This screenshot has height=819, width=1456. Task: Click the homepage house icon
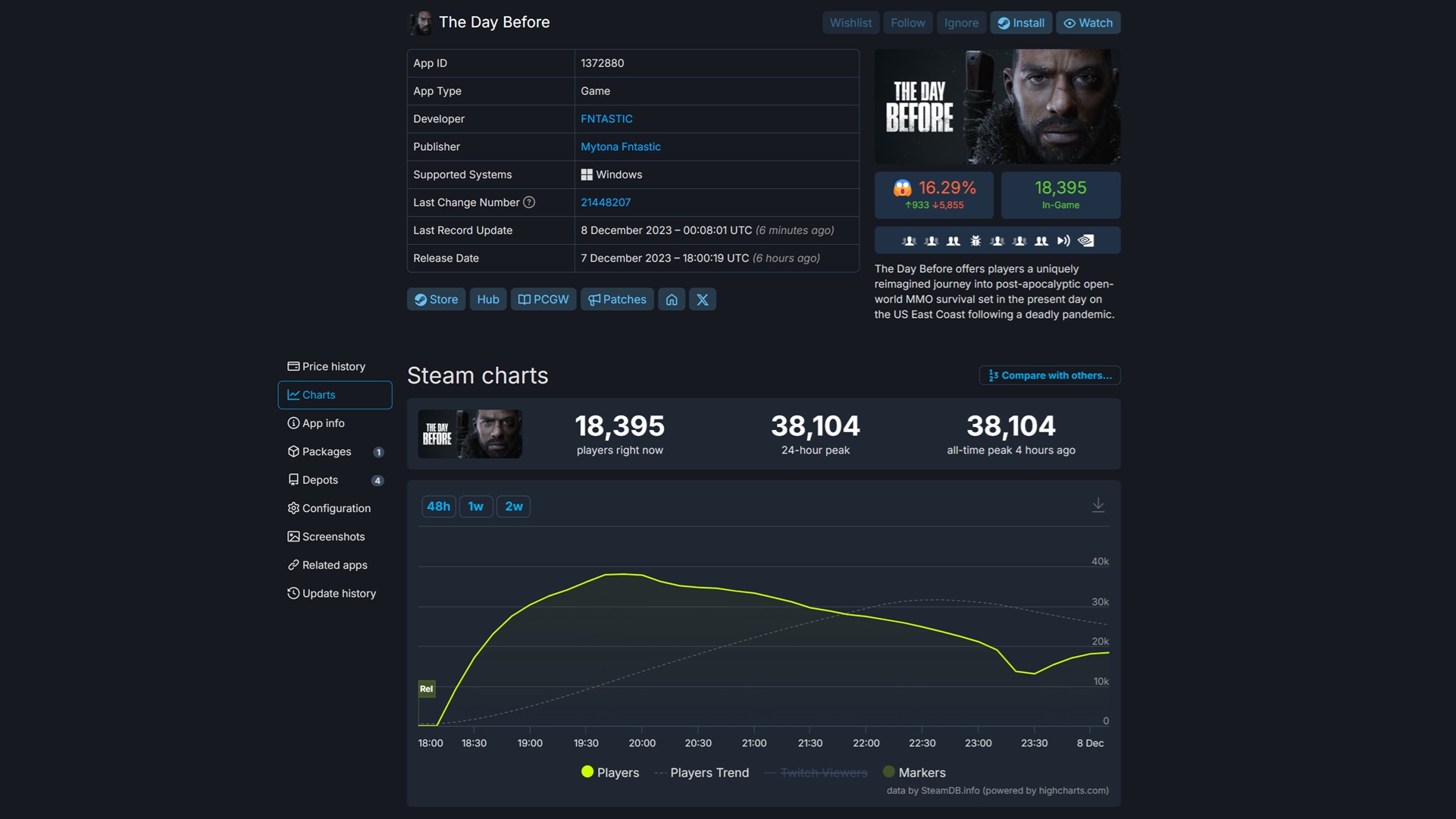tap(672, 299)
